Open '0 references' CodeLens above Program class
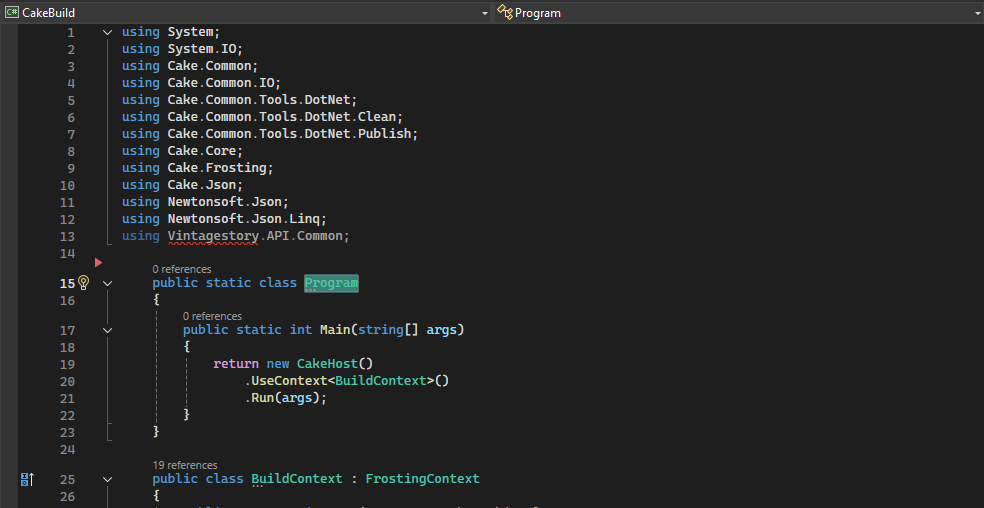Image resolution: width=984 pixels, height=508 pixels. pos(181,269)
